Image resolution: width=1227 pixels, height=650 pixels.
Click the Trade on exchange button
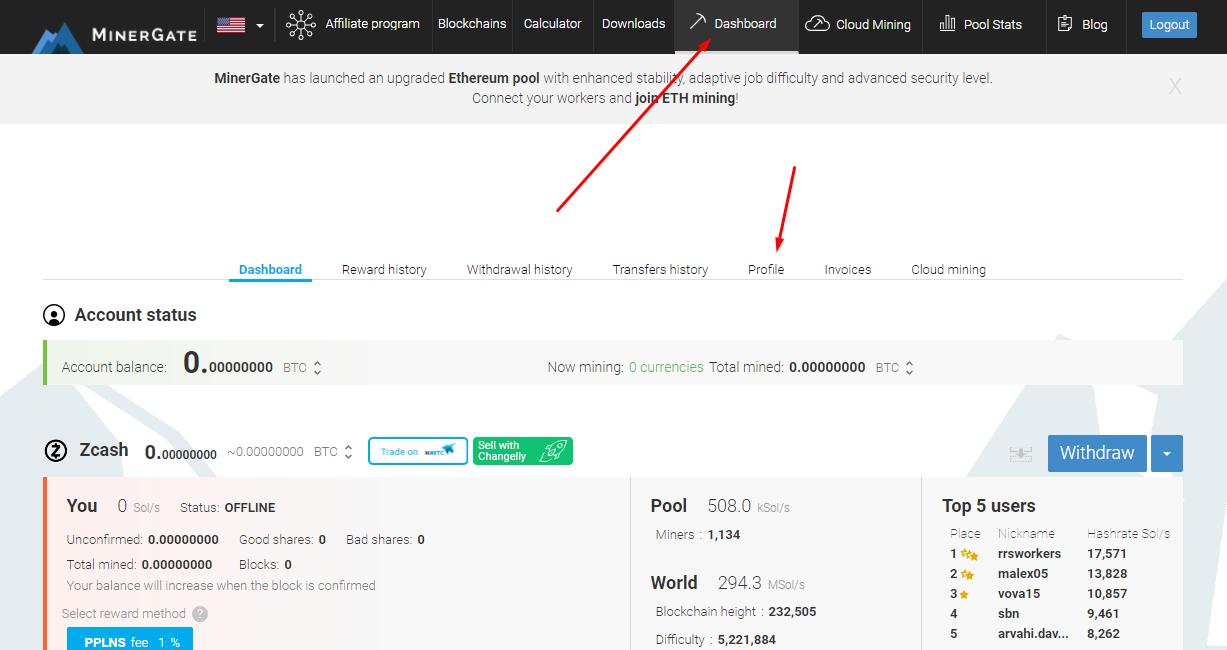pos(418,451)
